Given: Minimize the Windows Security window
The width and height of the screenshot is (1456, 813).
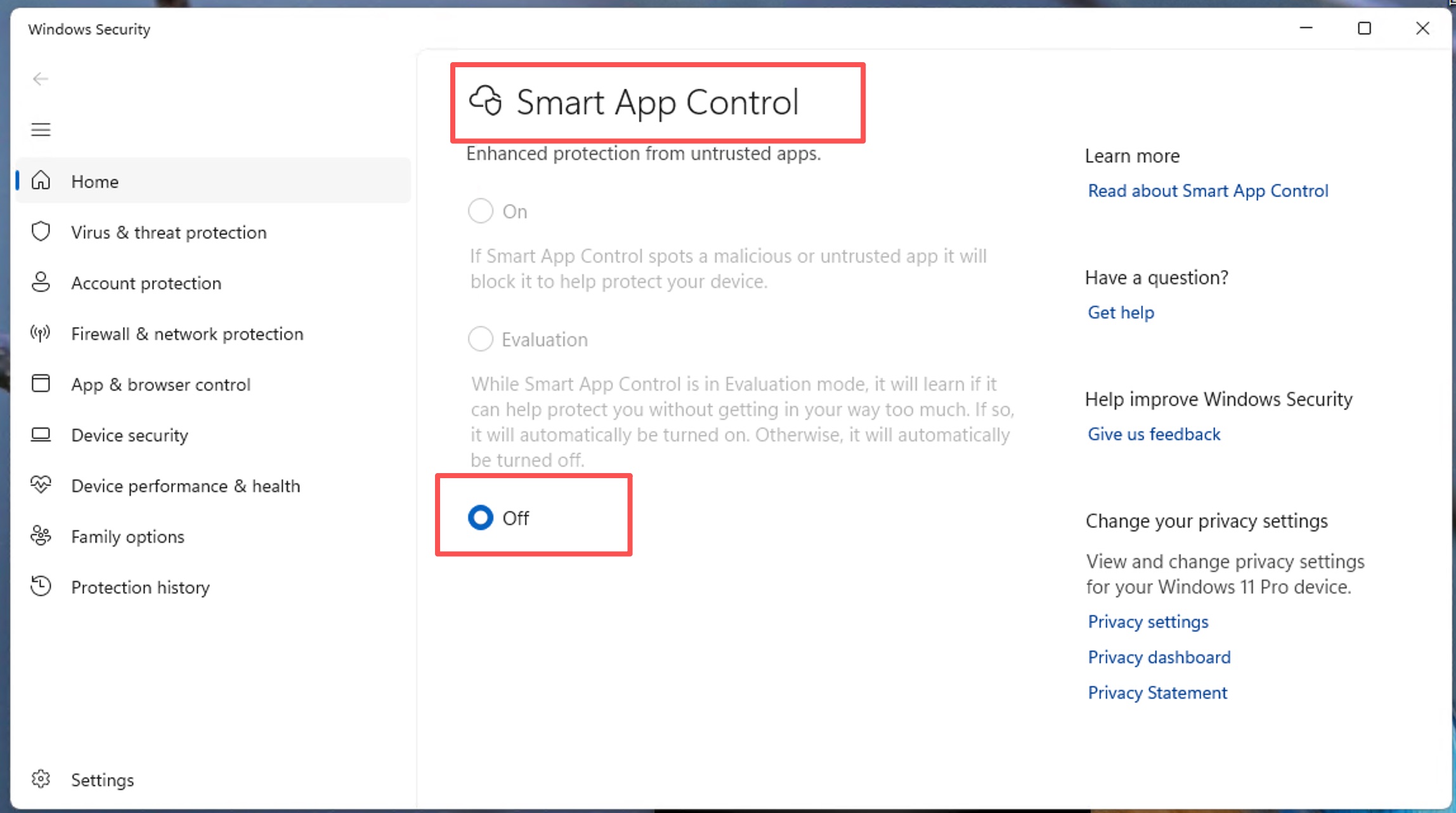Looking at the screenshot, I should [x=1306, y=28].
